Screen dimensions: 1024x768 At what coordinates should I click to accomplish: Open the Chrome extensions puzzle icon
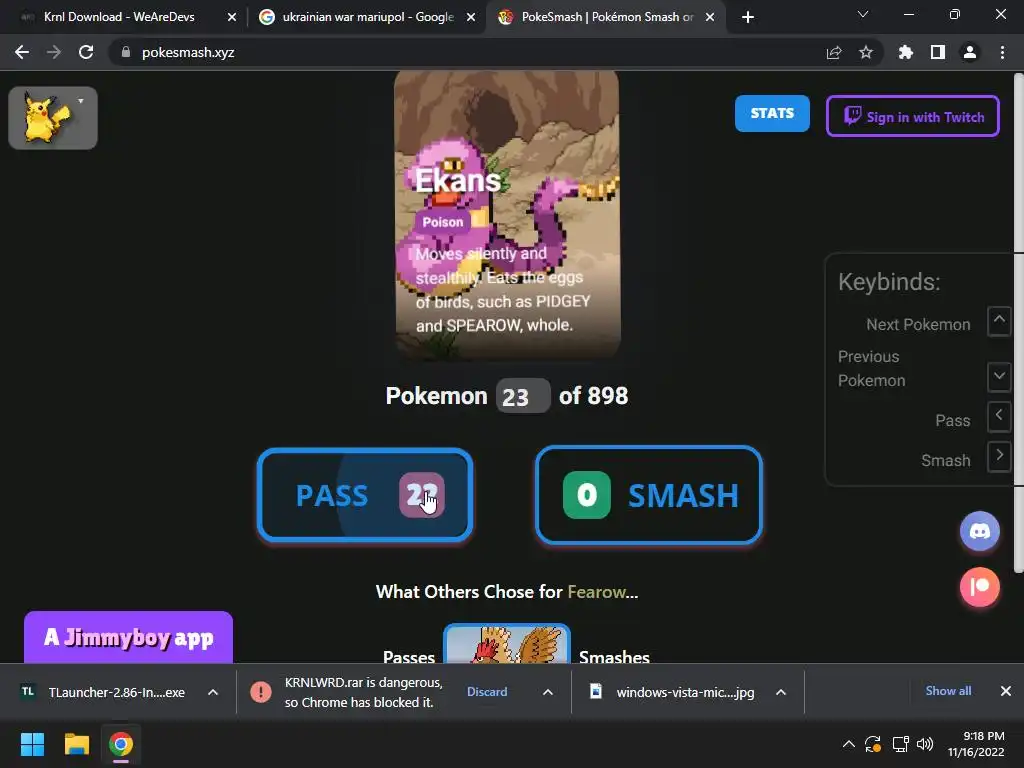pyautogui.click(x=906, y=52)
